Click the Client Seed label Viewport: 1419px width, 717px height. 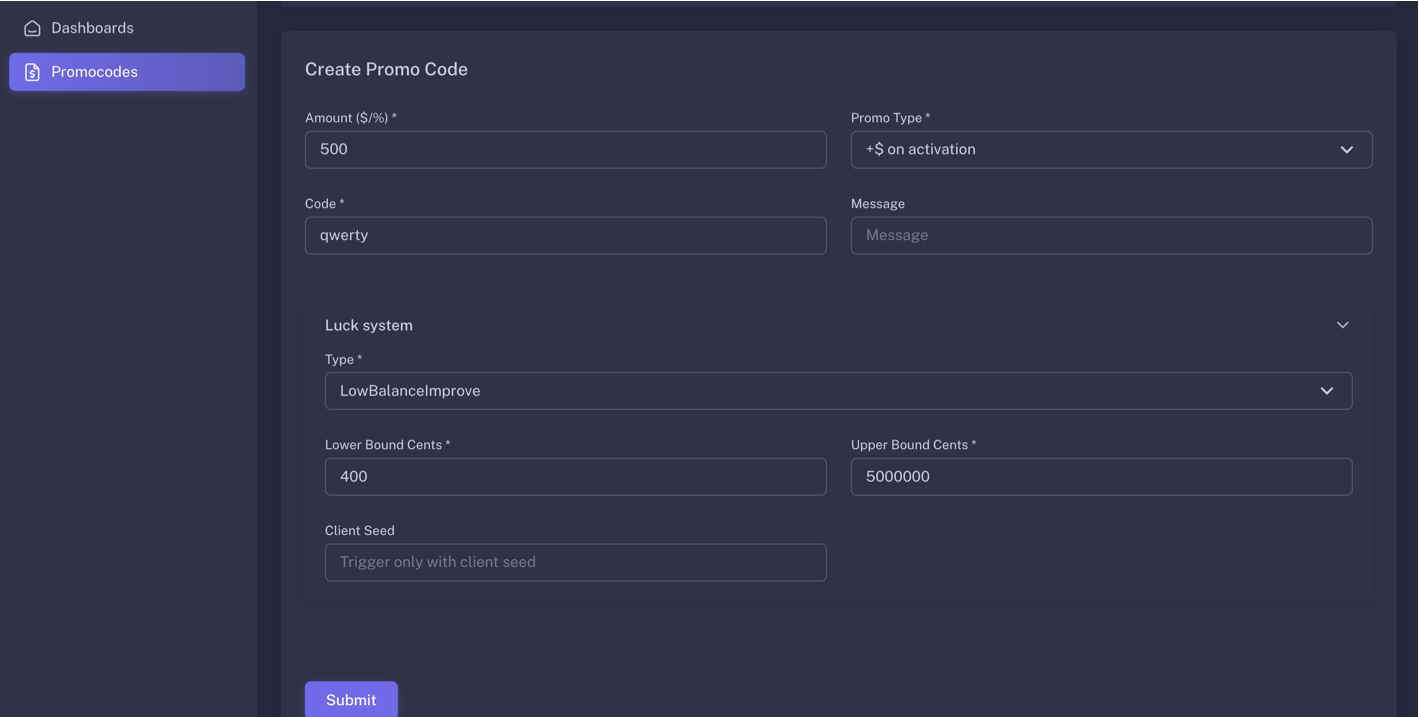pos(360,531)
